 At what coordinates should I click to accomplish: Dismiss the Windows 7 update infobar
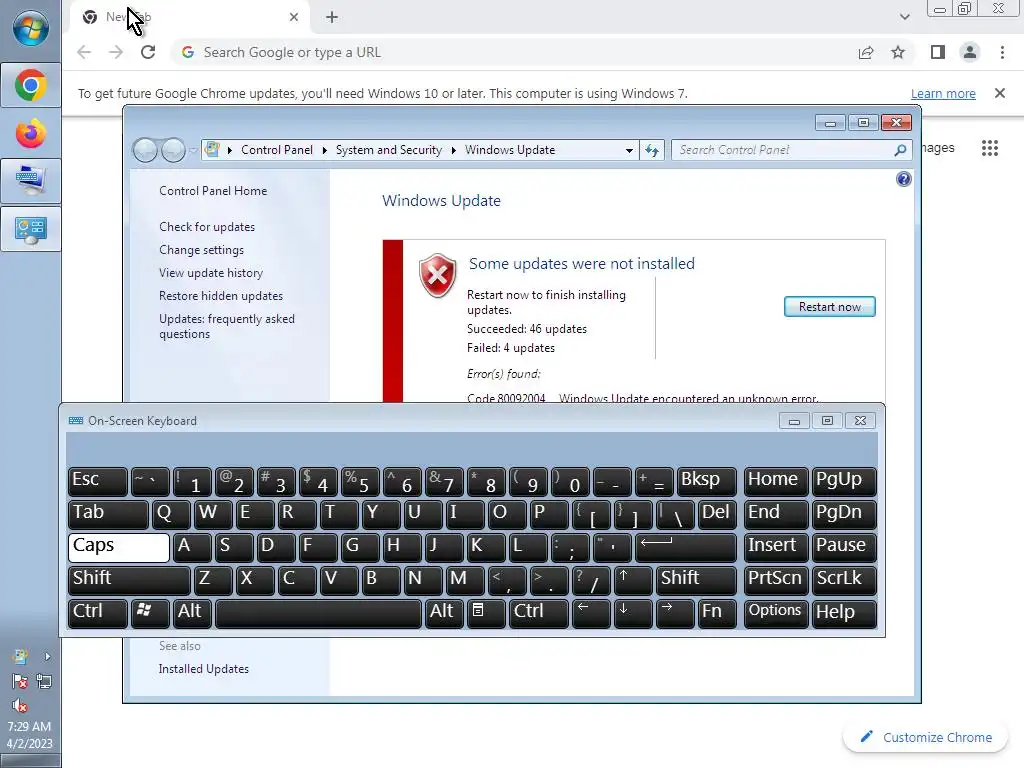click(1000, 93)
